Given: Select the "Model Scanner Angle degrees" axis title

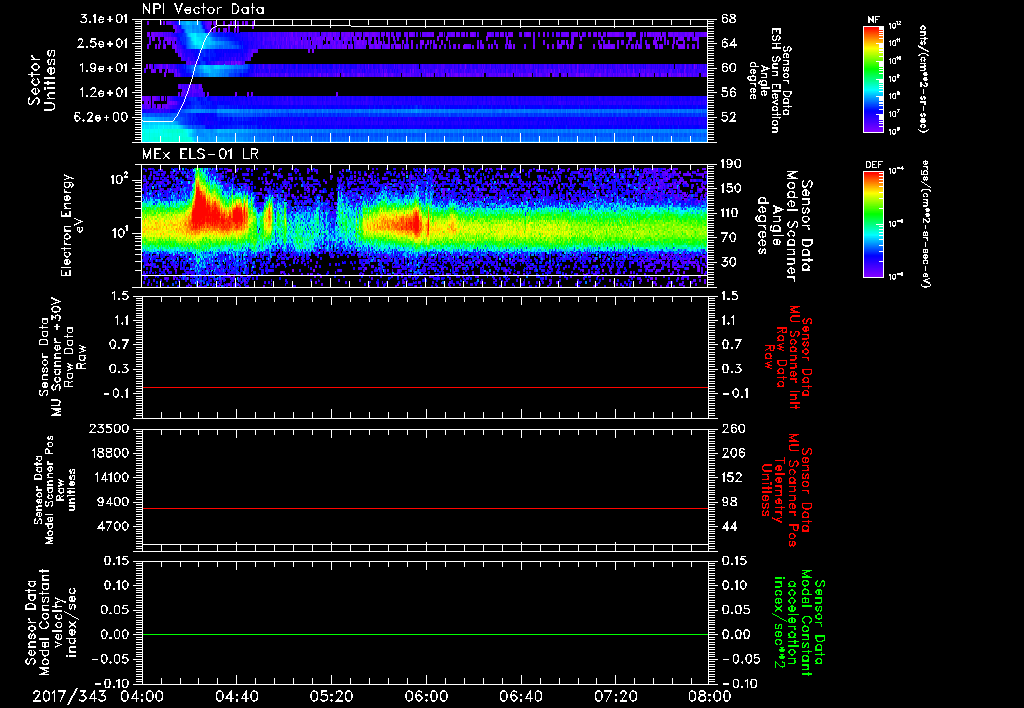Looking at the screenshot, I should click(784, 226).
